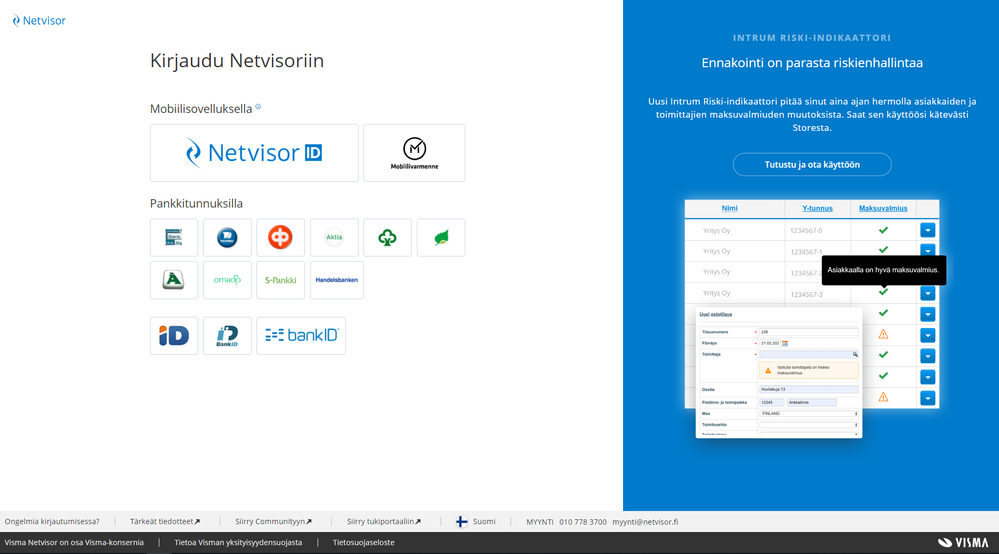
Task: Open the Tietosuojaseloste link
Action: pos(363,543)
